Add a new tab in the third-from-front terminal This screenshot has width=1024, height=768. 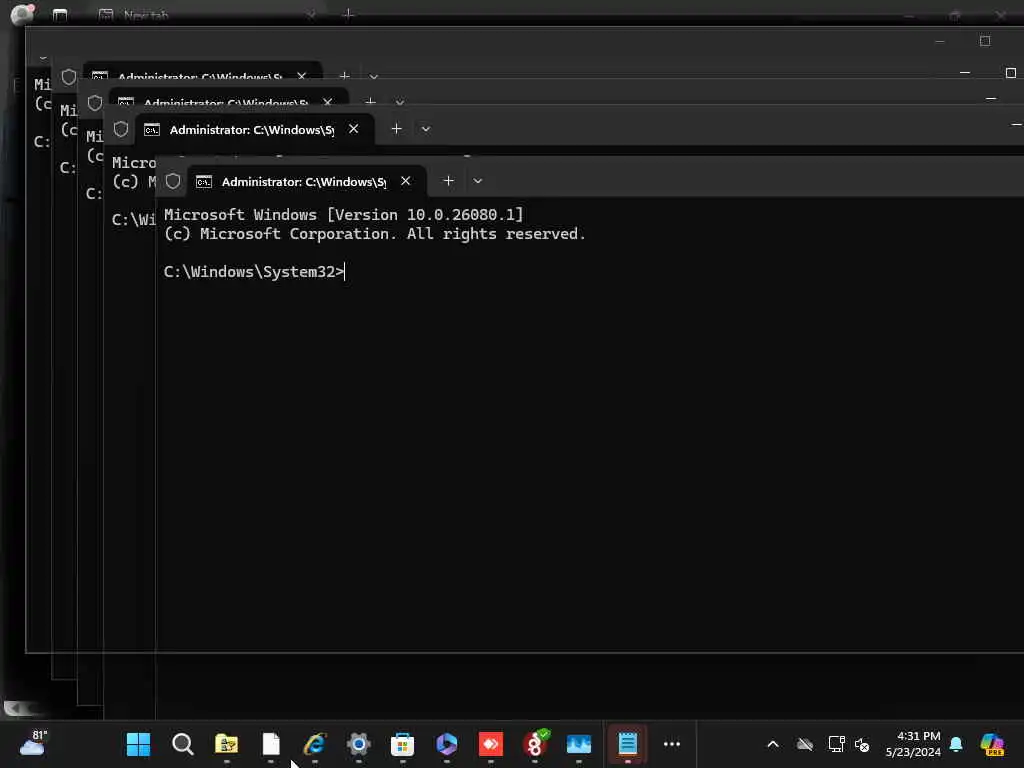pos(370,102)
